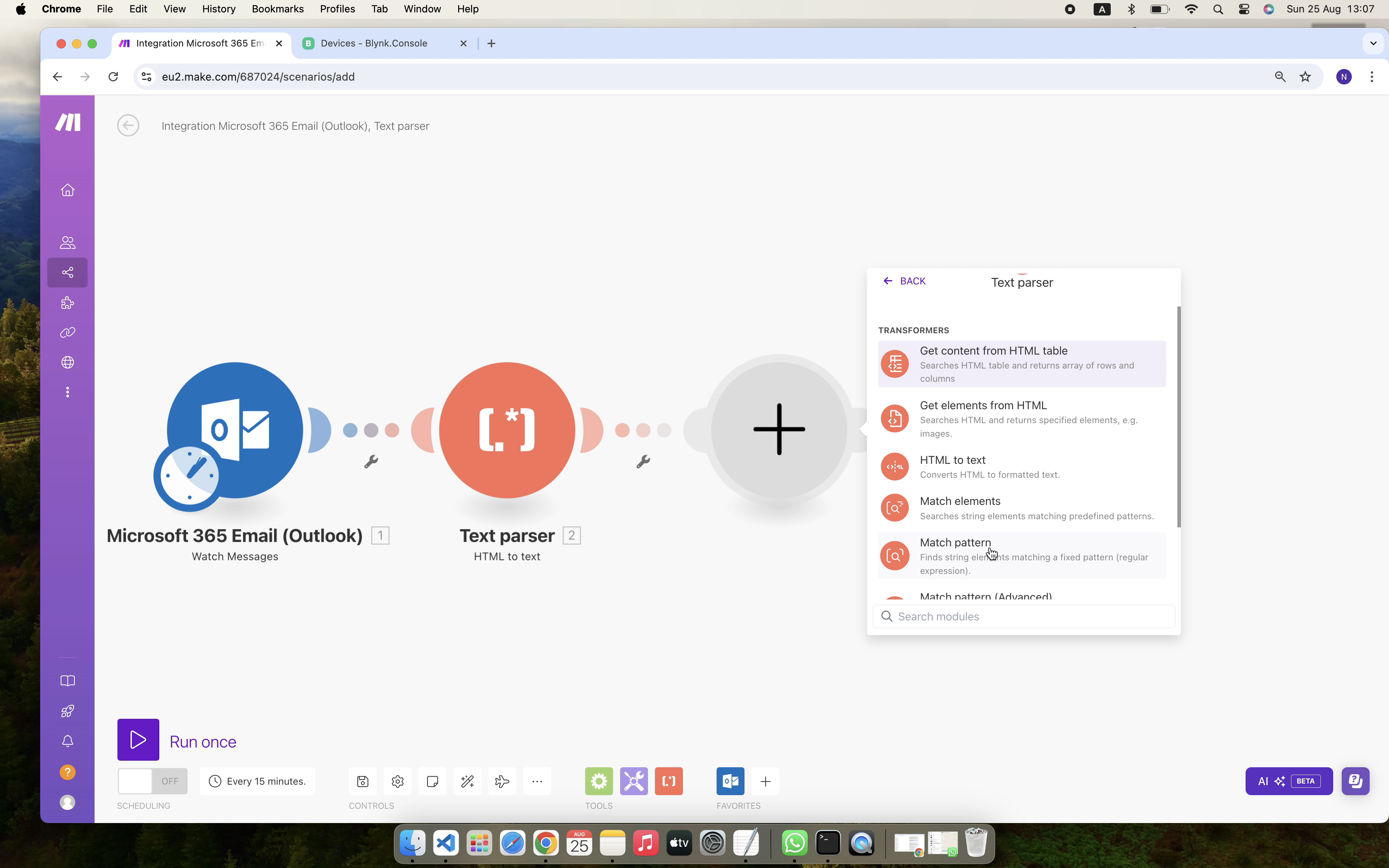Click the Search modules field

coord(1024,616)
